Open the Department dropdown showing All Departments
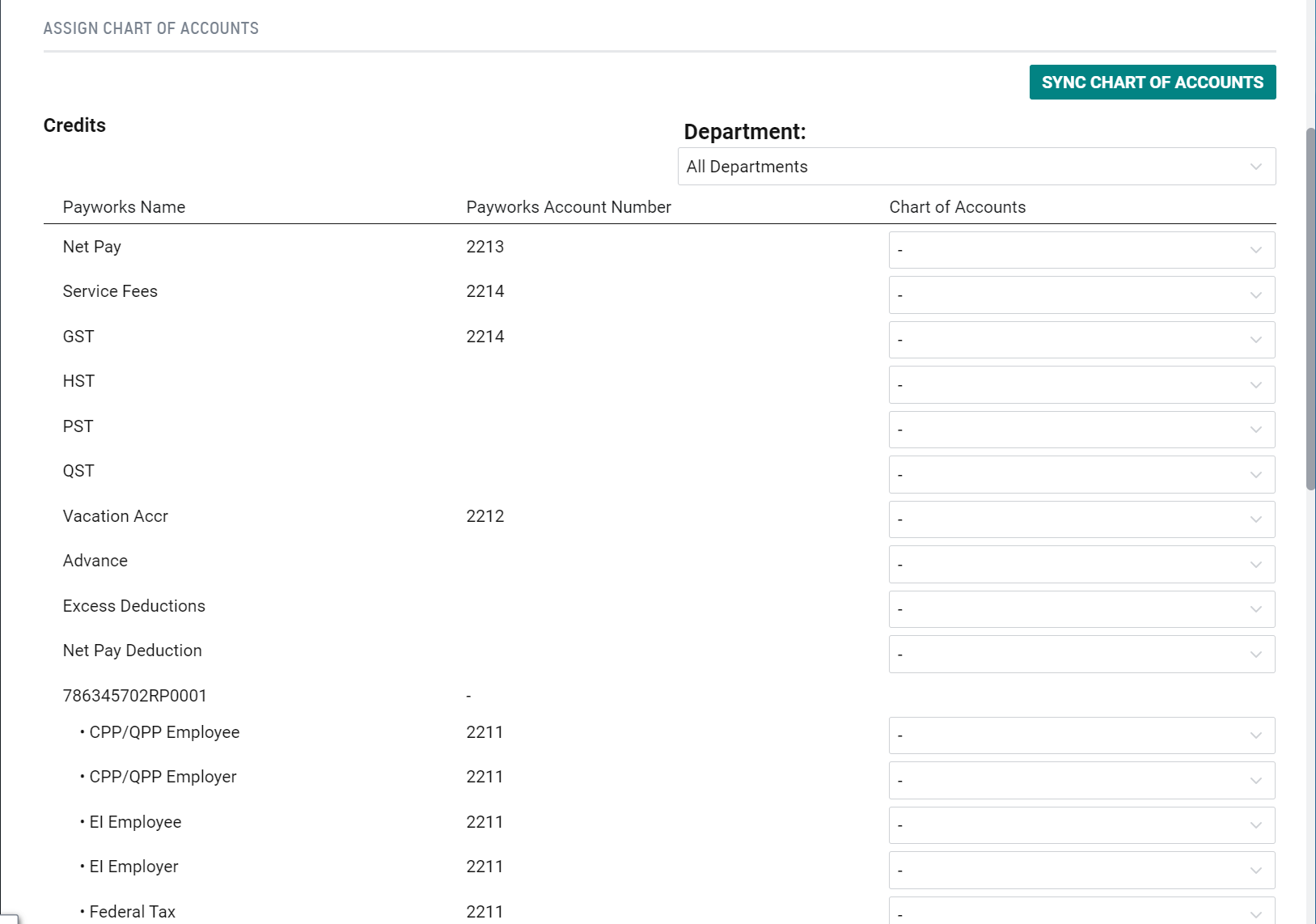The image size is (1316, 924). click(x=976, y=166)
